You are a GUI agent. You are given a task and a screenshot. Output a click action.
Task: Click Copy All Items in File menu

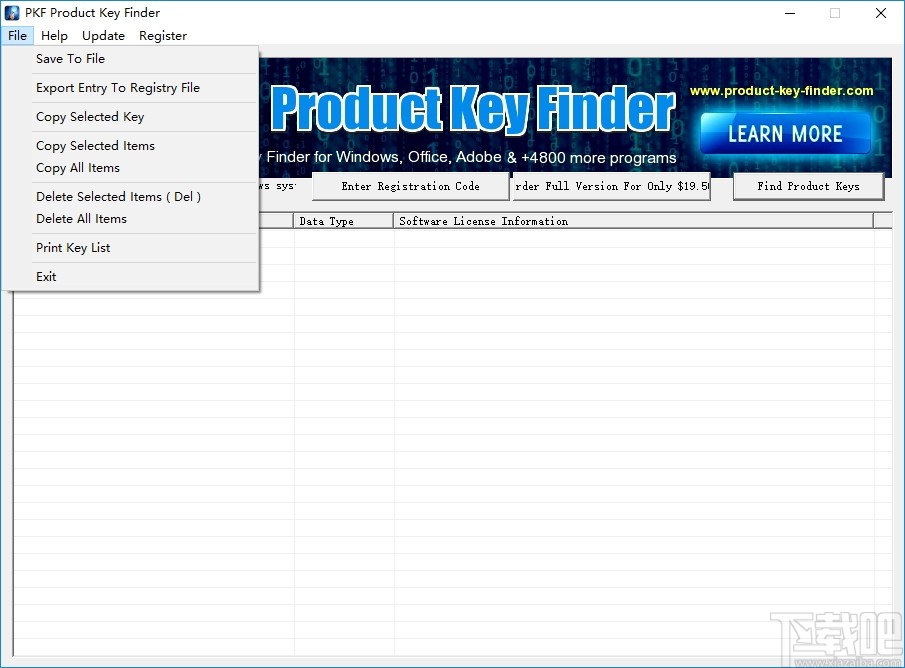(x=78, y=167)
